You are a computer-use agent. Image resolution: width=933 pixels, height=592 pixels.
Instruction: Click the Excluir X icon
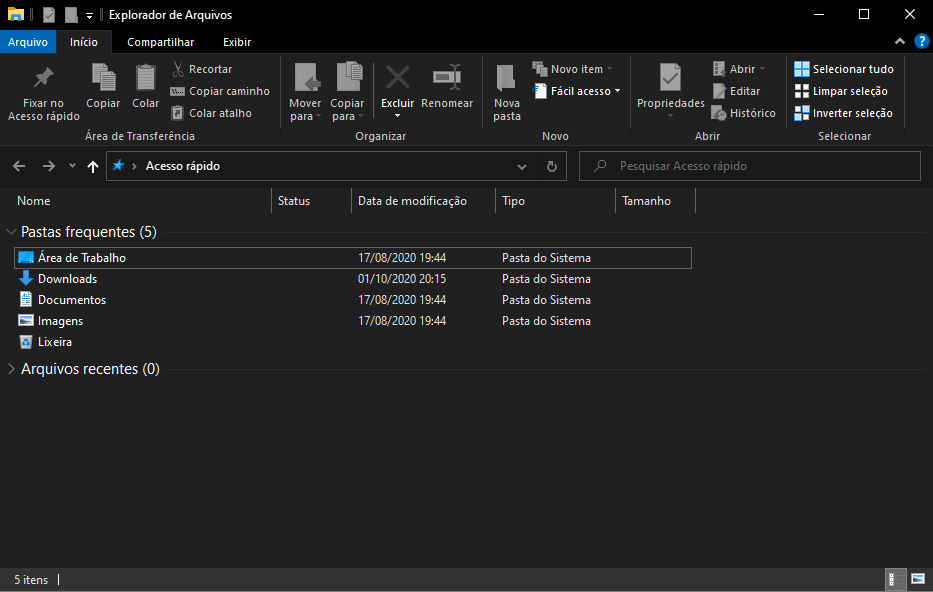[x=397, y=79]
